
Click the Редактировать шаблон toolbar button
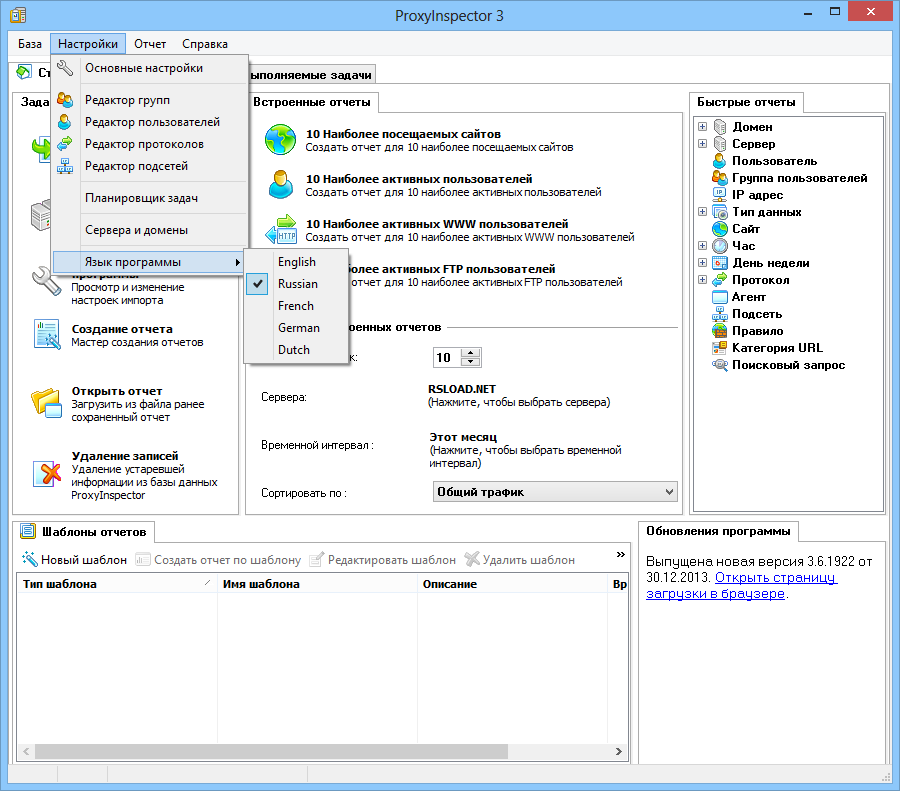382,559
